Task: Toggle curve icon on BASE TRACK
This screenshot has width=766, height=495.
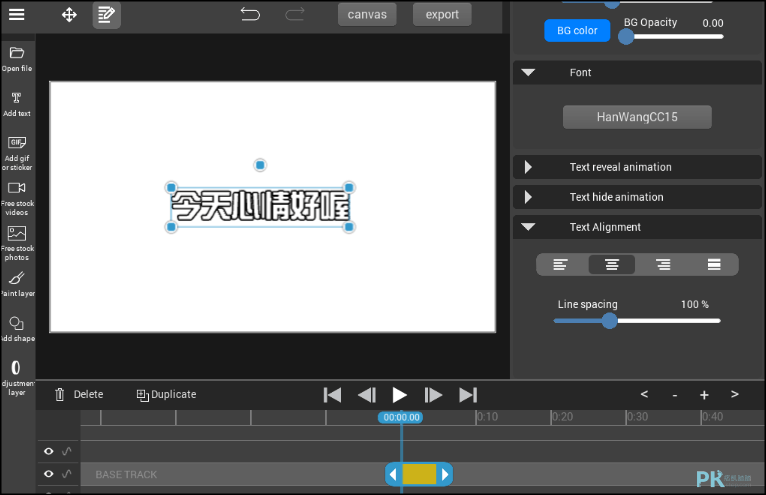Action: pos(67,473)
